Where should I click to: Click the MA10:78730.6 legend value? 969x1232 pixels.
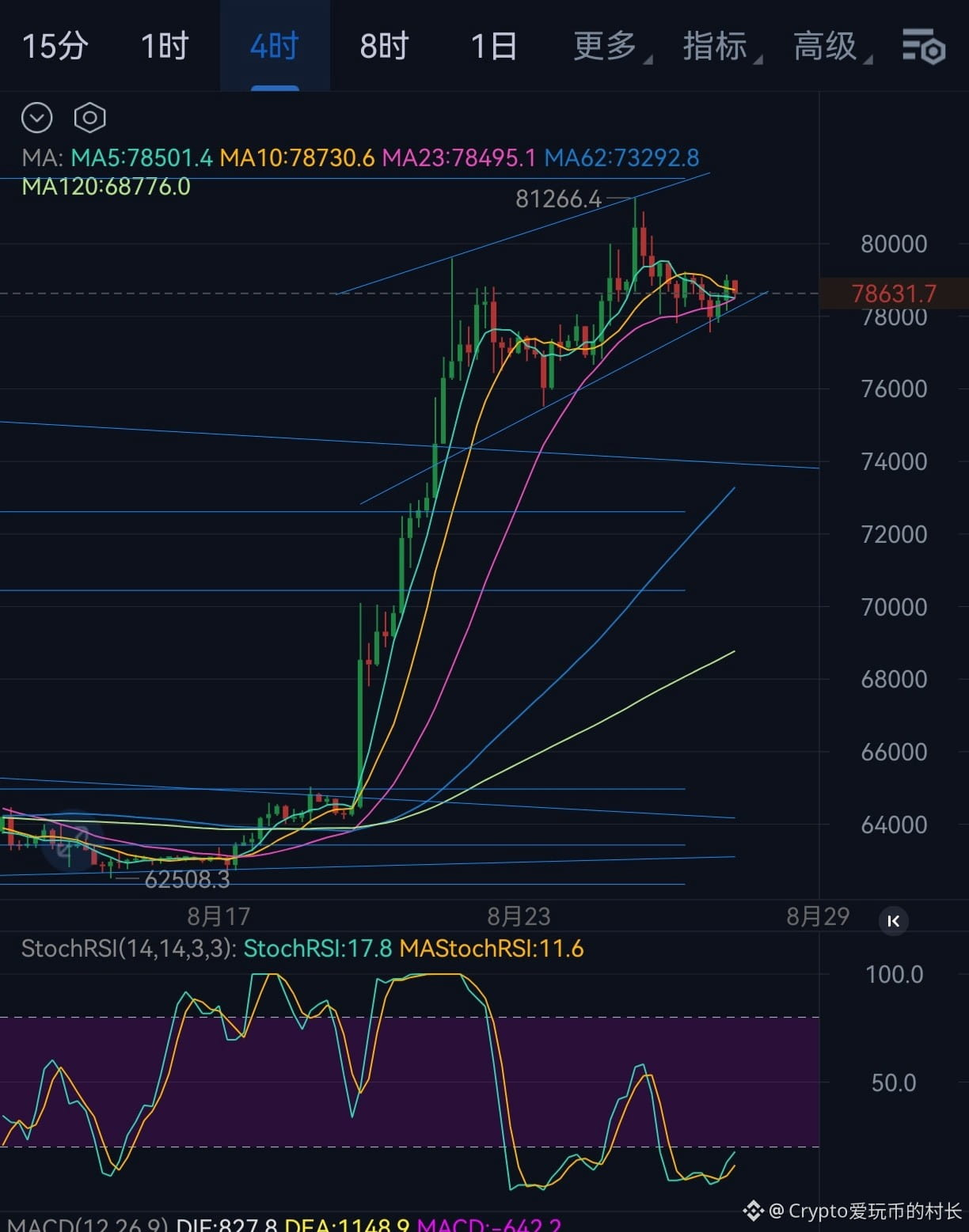tap(297, 157)
